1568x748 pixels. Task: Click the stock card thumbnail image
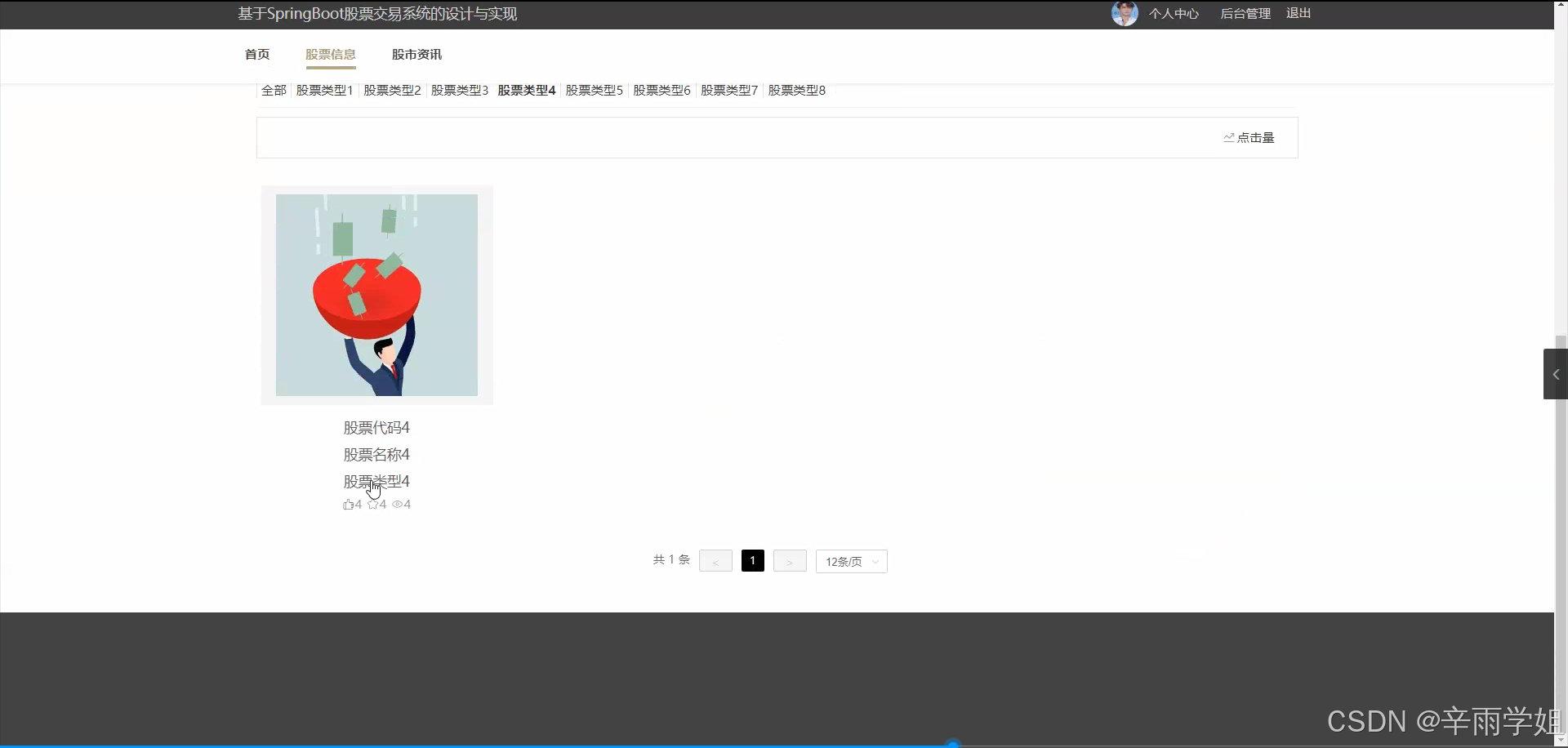[376, 295]
